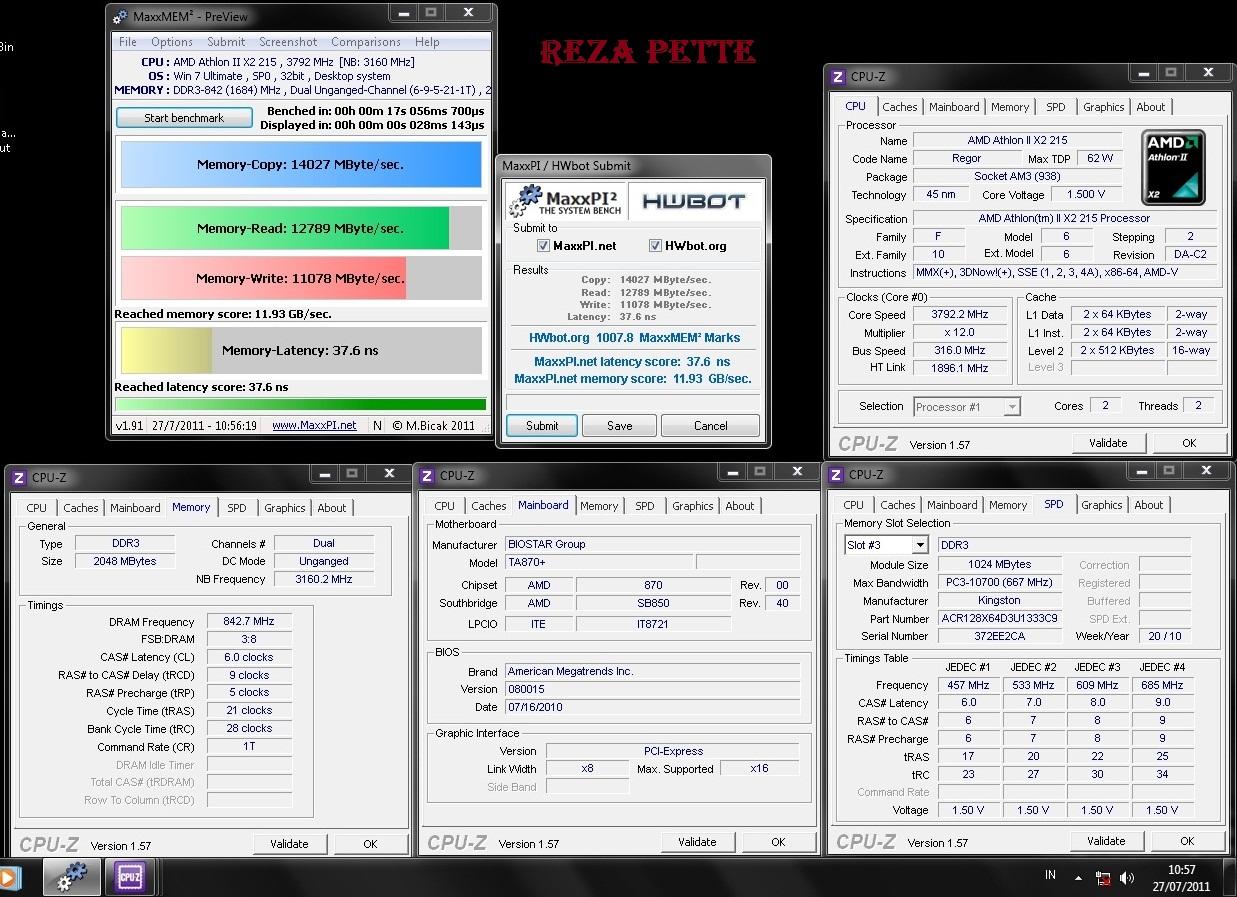Image resolution: width=1237 pixels, height=897 pixels.
Task: Click the Manufacturer value Kingston
Action: click(x=999, y=601)
